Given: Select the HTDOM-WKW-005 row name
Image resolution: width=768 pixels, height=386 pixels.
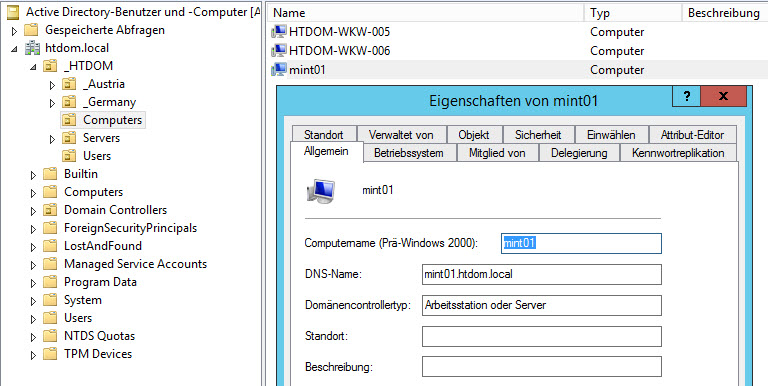Looking at the screenshot, I should 339,32.
